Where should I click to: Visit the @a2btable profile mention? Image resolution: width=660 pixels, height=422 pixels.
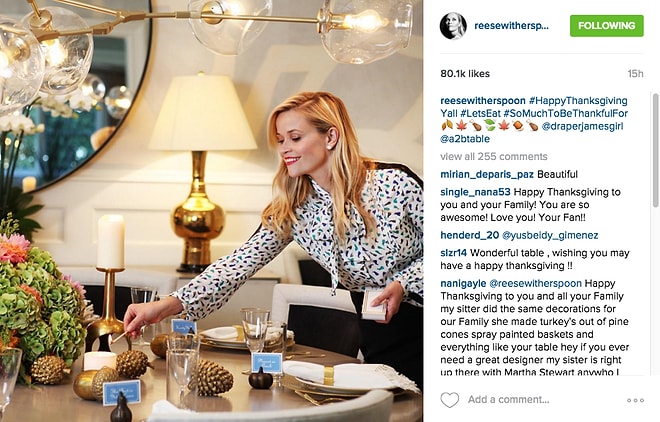(465, 139)
